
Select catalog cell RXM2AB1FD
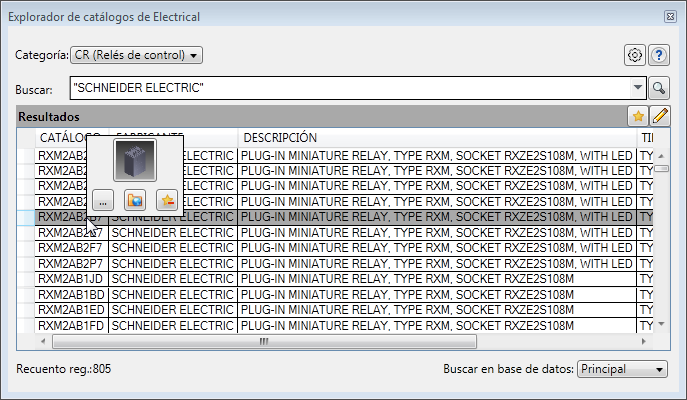coord(71,326)
